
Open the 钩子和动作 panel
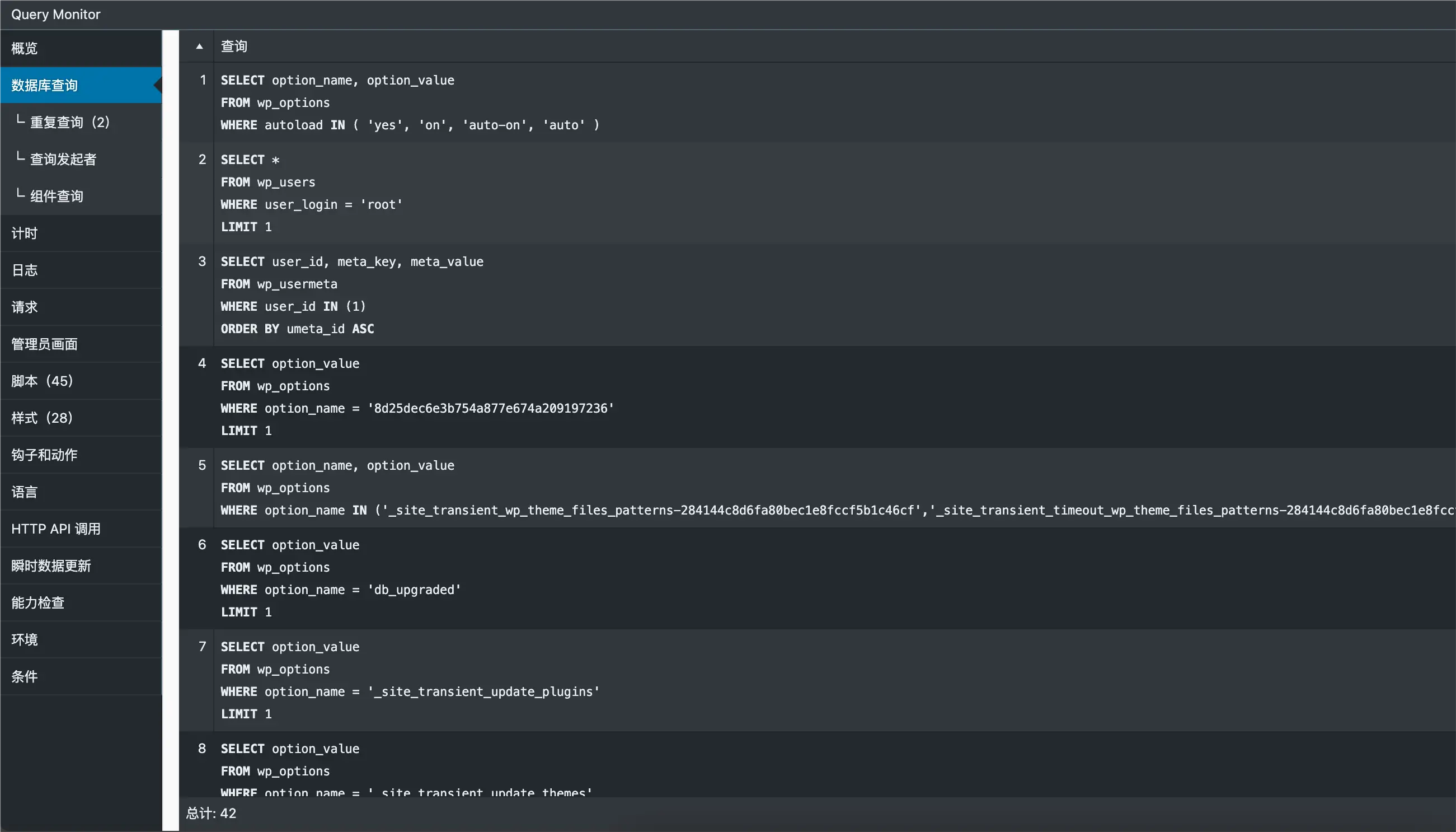pos(81,455)
